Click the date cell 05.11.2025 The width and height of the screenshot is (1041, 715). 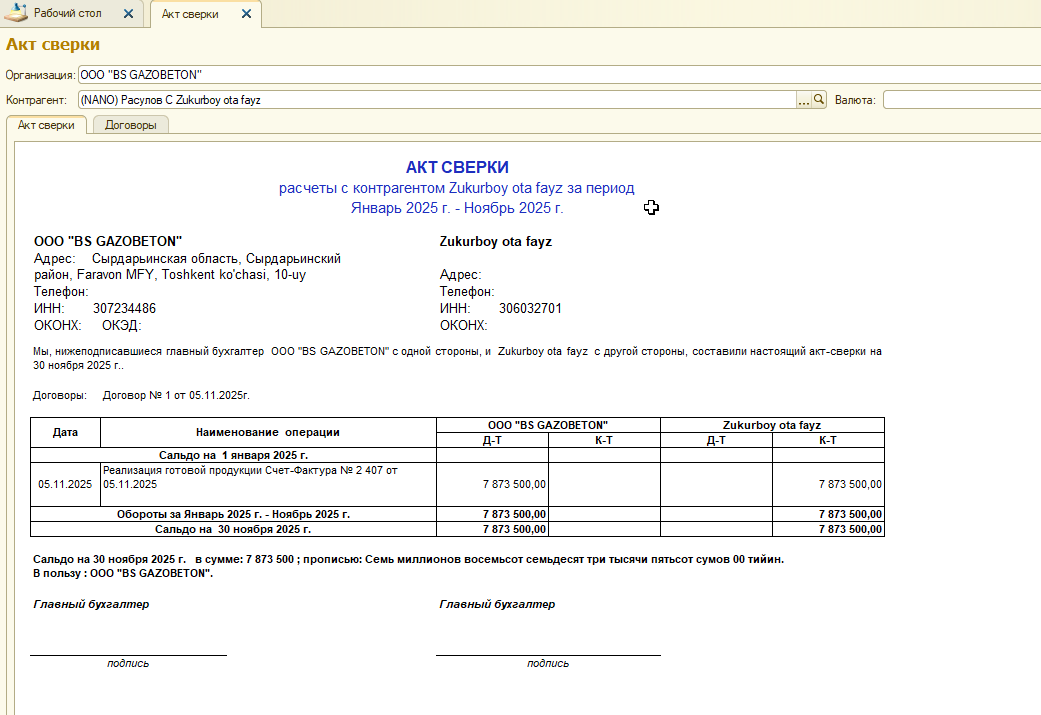point(65,484)
